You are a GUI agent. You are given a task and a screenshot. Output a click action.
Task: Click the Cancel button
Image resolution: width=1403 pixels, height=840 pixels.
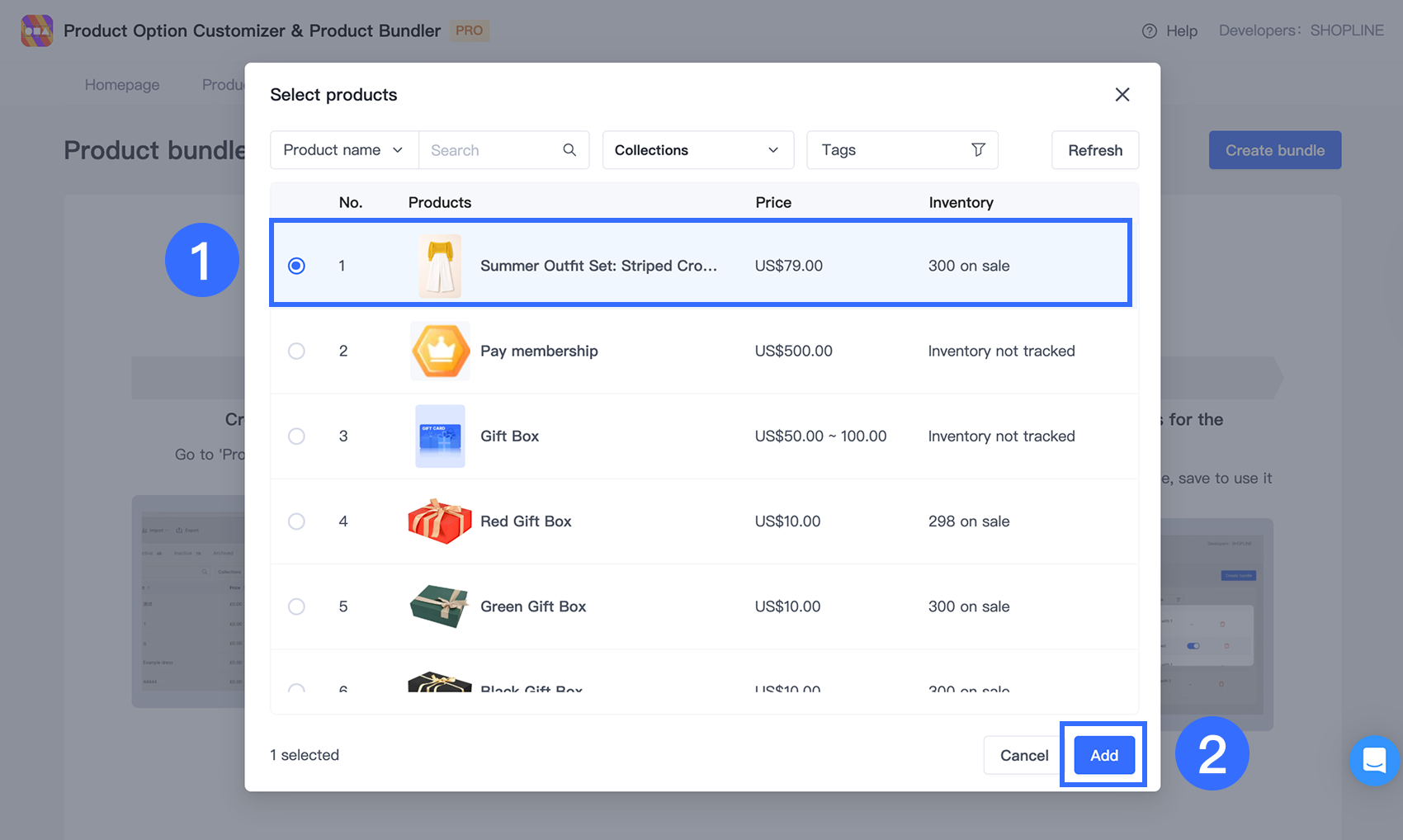click(x=1023, y=755)
